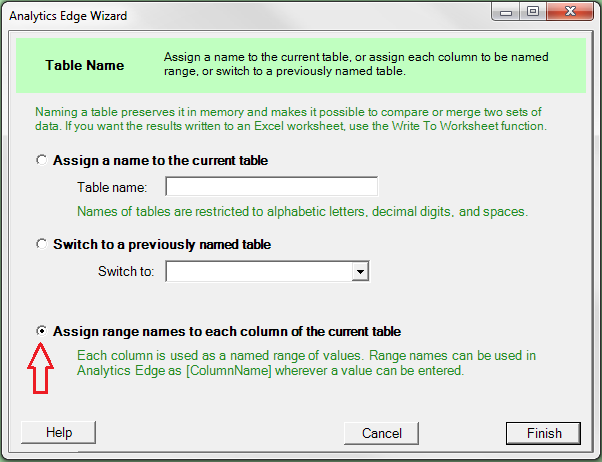Choose "Assign range names to each column" radio
The image size is (602, 462).
point(41,331)
